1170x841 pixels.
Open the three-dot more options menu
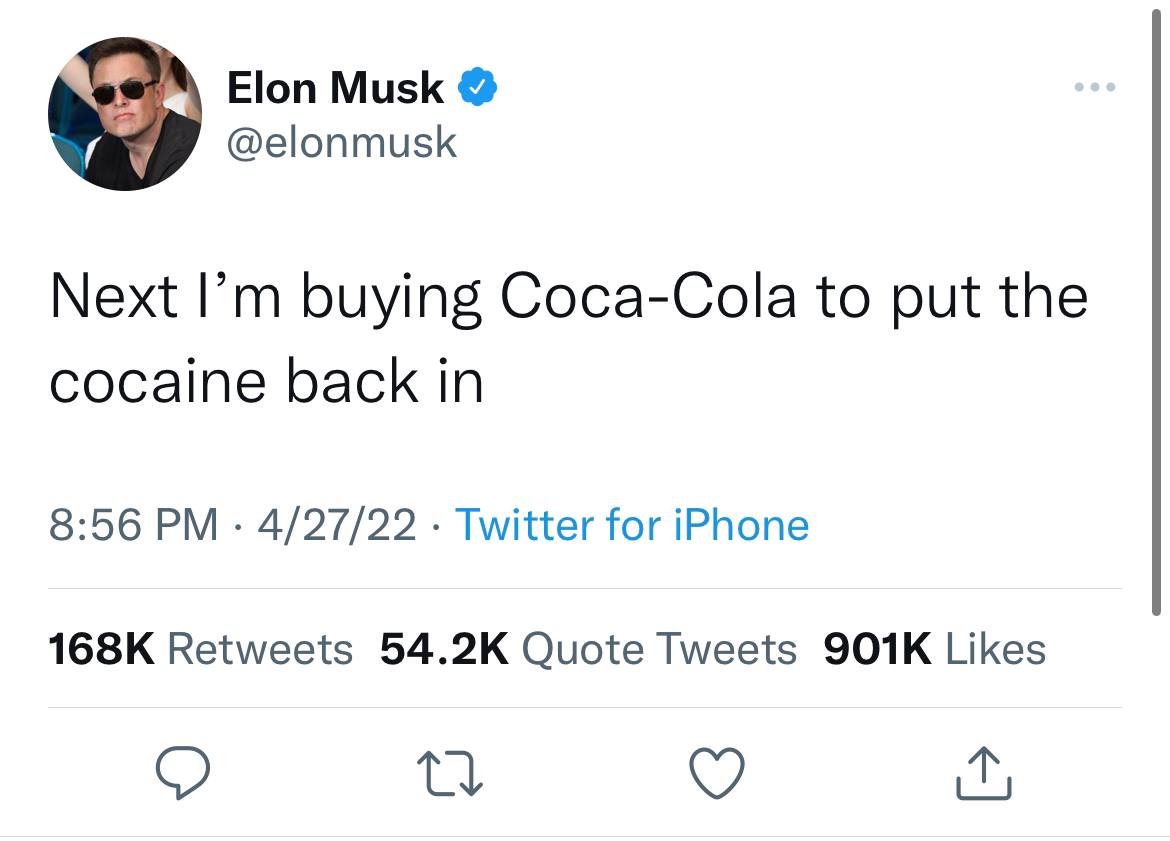[1095, 87]
